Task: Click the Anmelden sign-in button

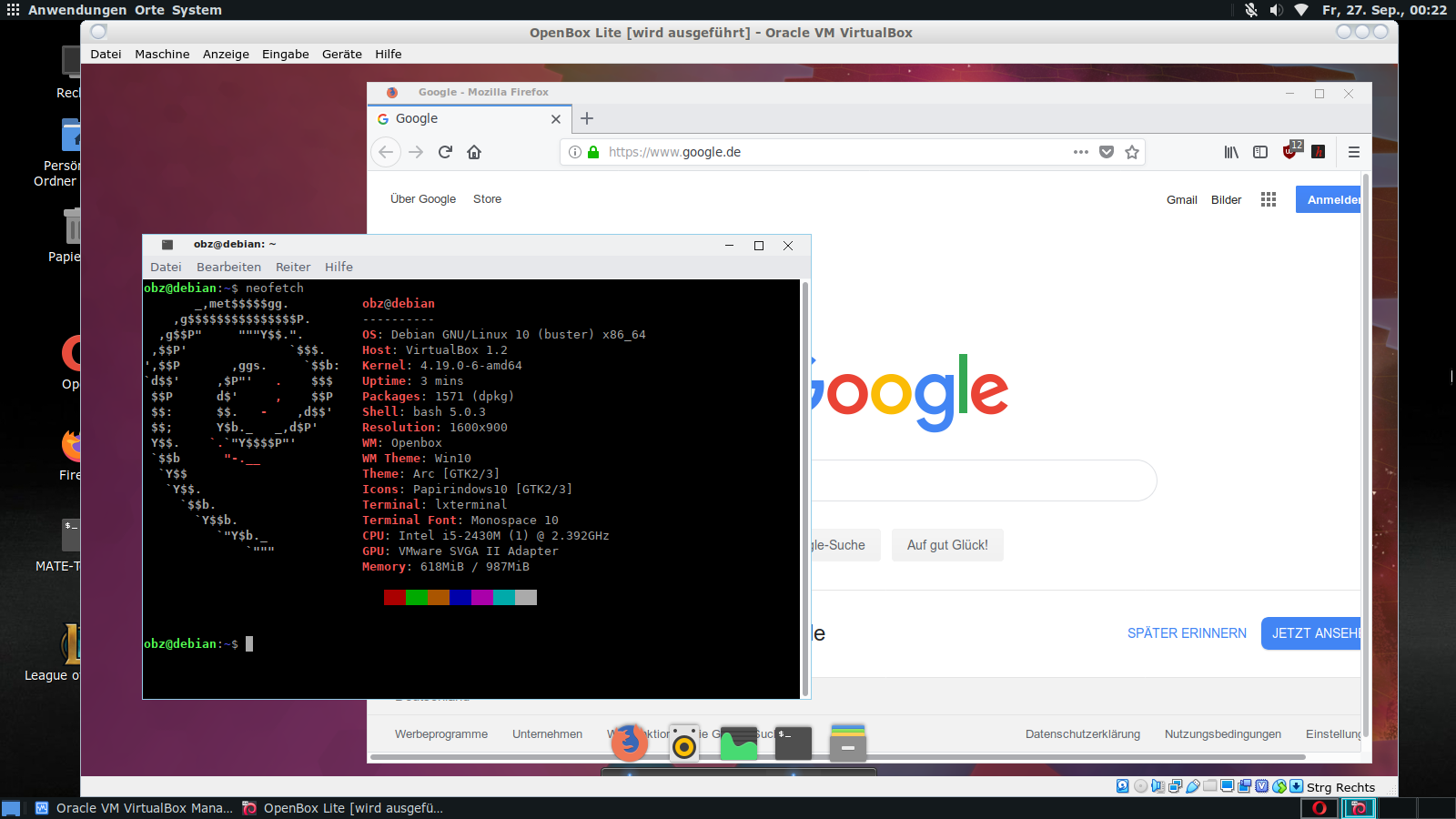Action: [x=1329, y=199]
